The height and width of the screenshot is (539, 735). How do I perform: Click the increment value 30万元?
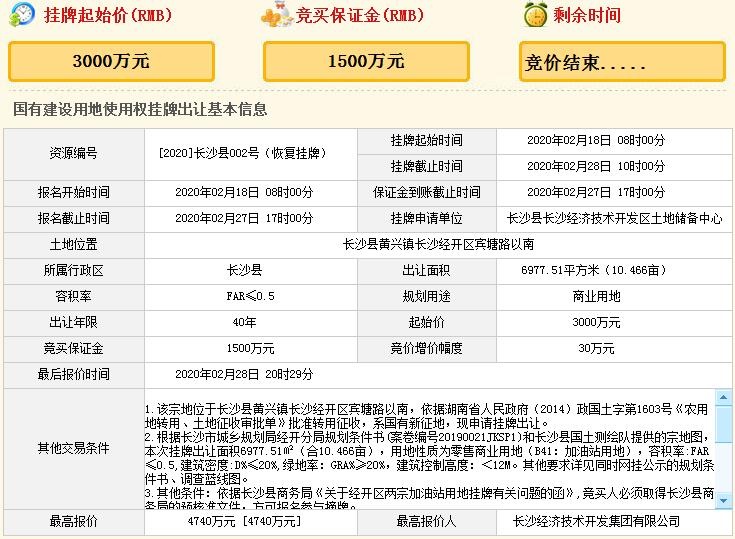click(596, 348)
